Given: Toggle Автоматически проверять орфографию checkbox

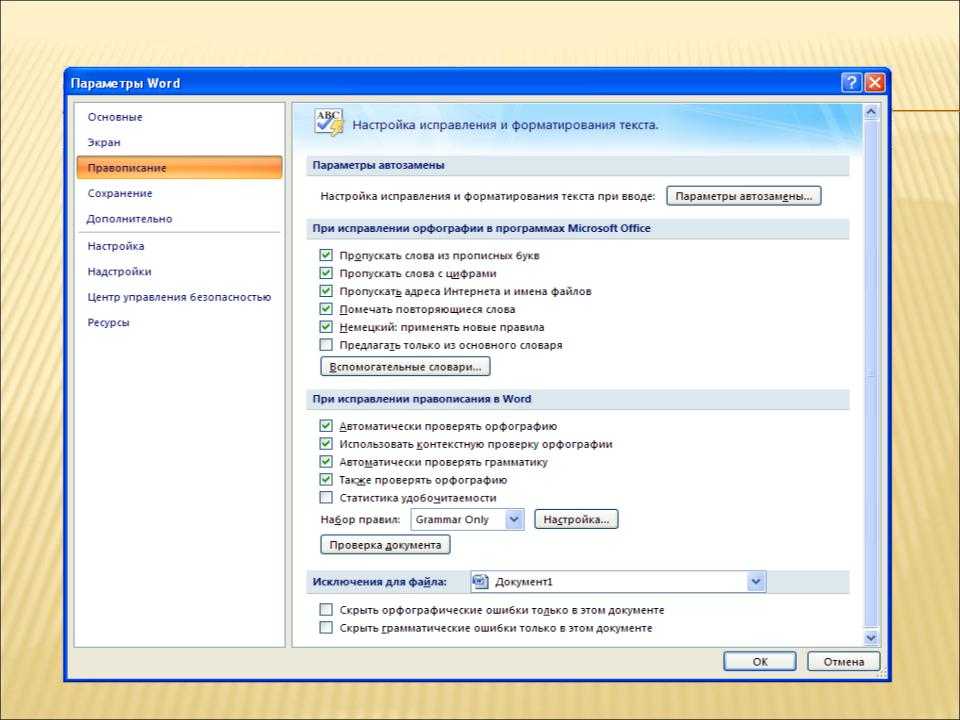Looking at the screenshot, I should (326, 426).
